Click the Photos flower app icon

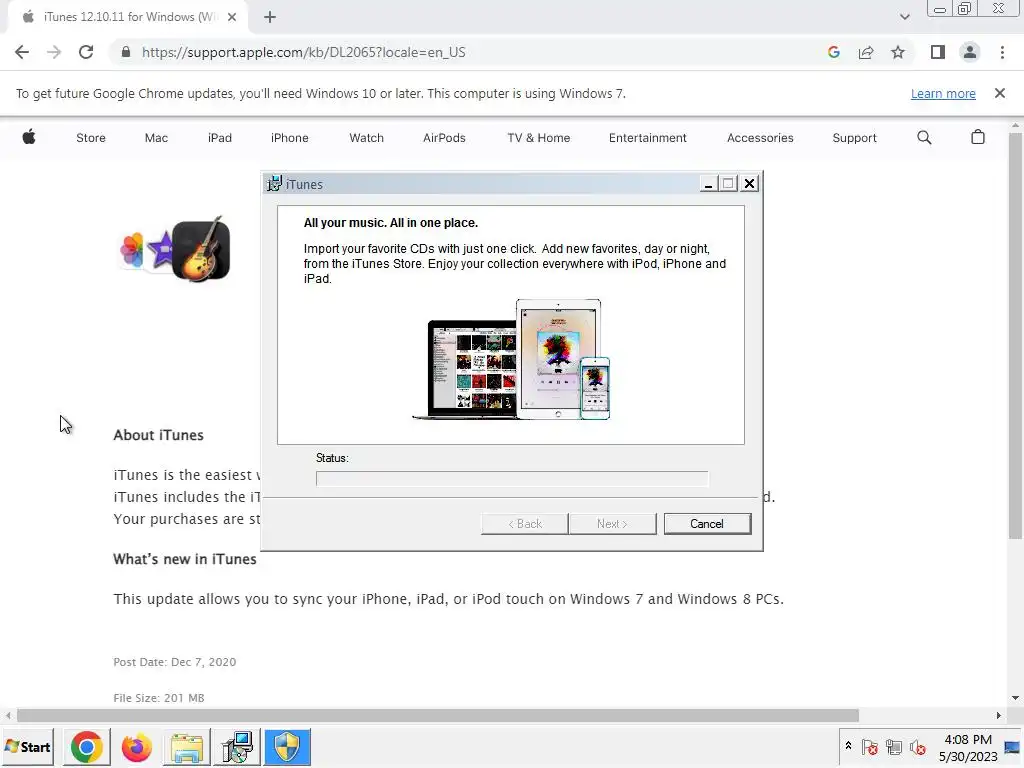[131, 250]
